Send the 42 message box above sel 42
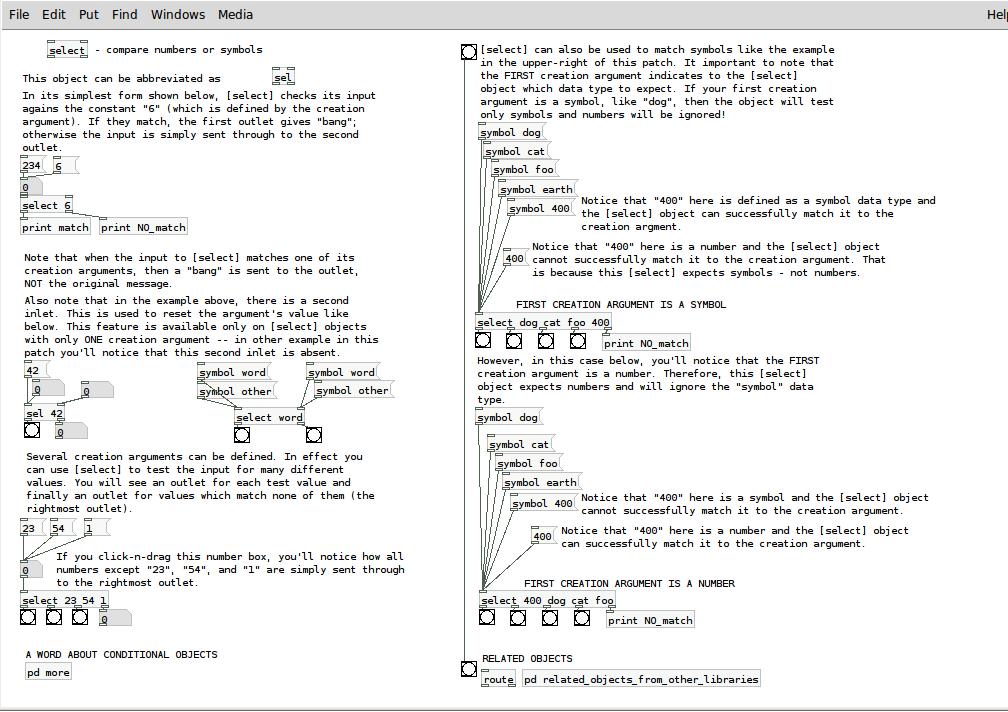This screenshot has height=712, width=1008. coord(35,369)
